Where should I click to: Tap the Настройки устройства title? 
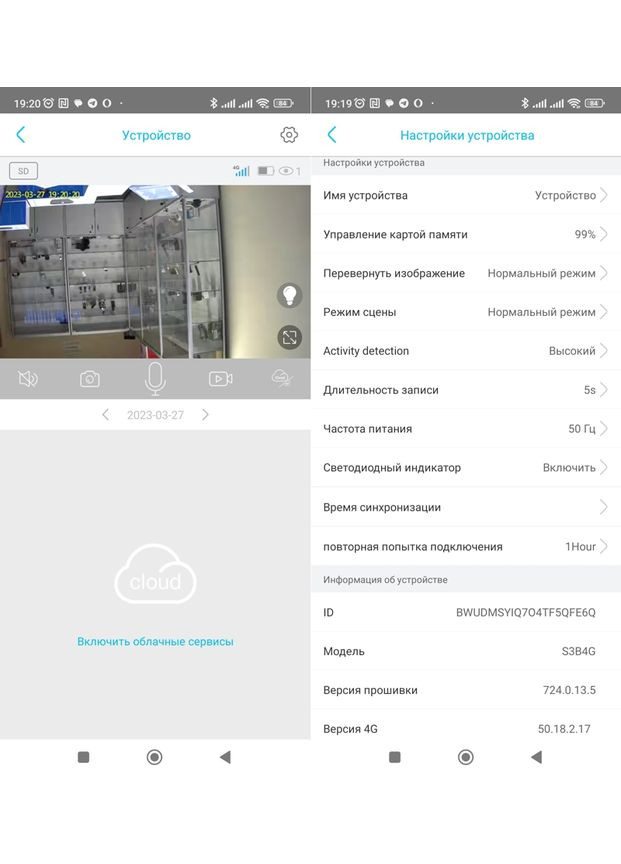tap(467, 136)
